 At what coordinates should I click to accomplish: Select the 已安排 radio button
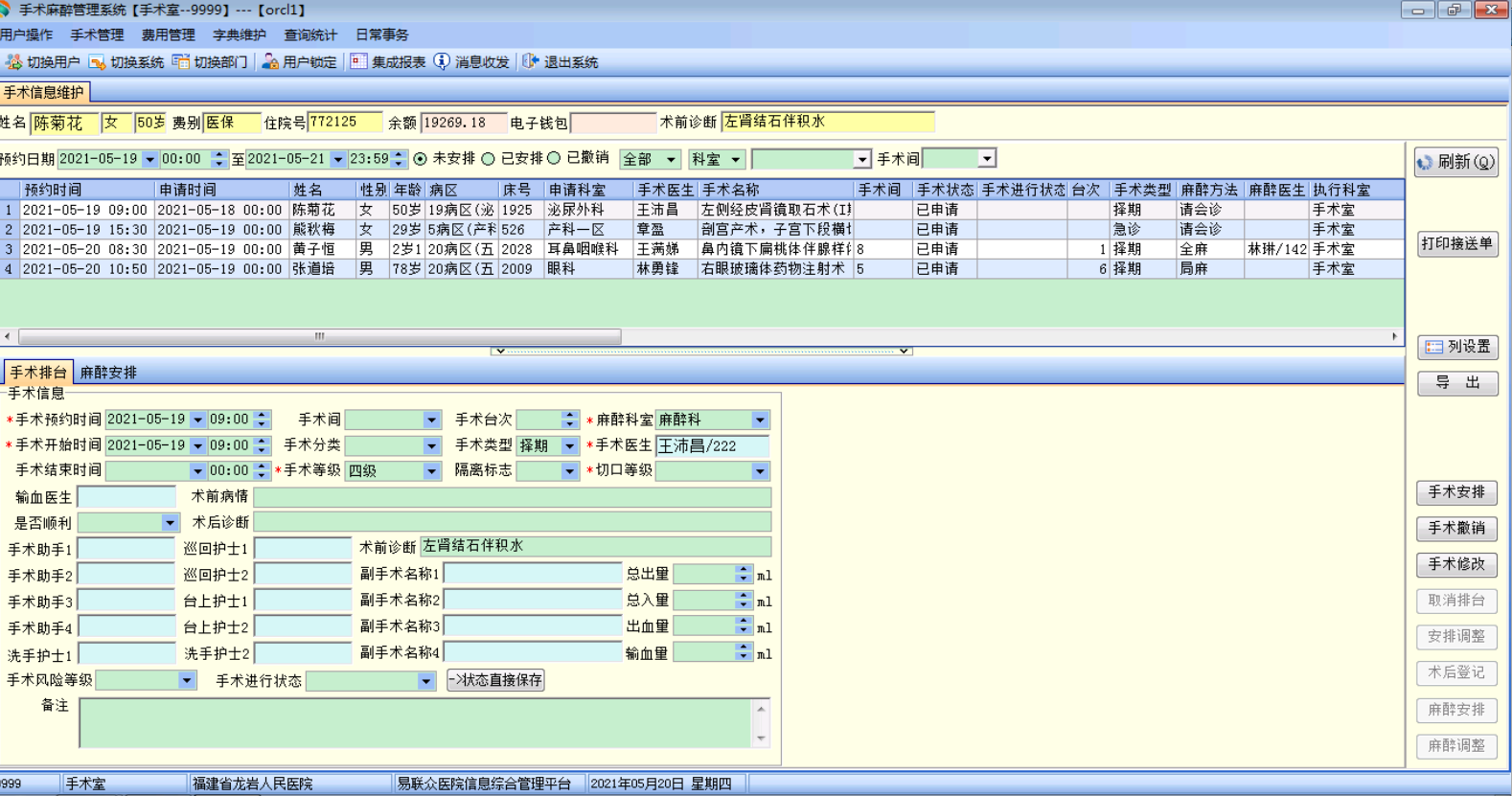pyautogui.click(x=489, y=159)
